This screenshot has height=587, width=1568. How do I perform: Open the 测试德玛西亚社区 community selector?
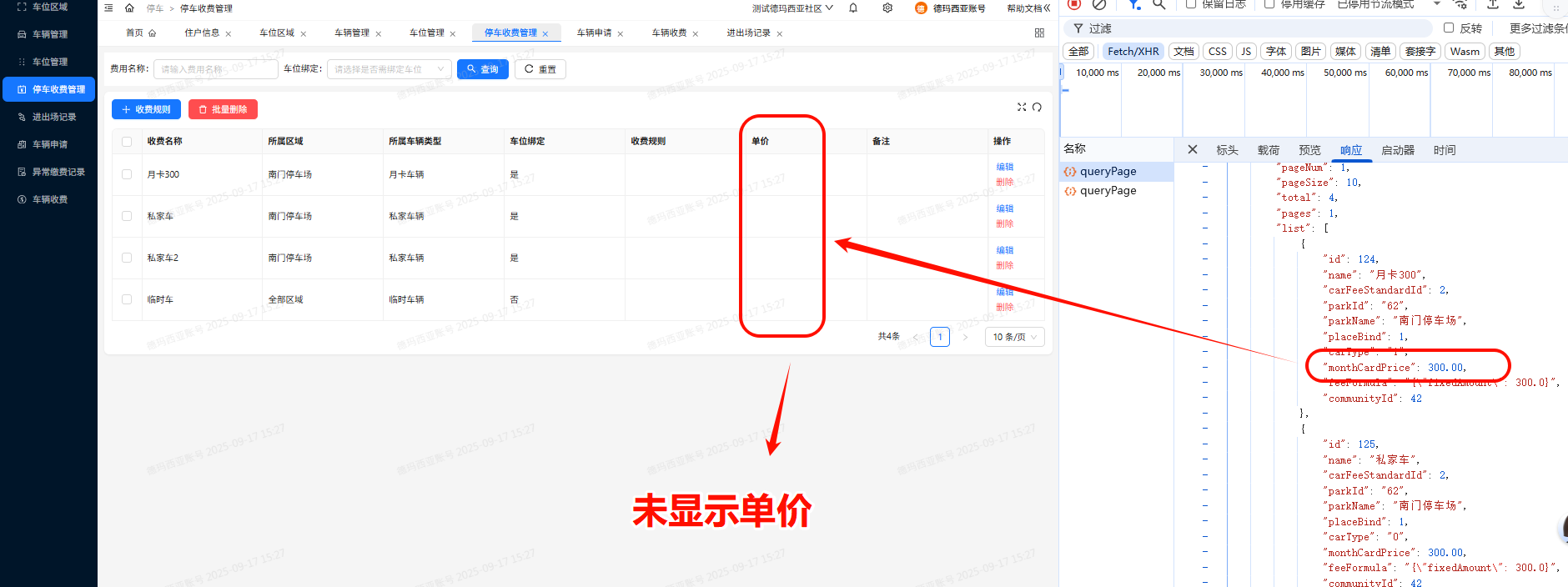[792, 8]
